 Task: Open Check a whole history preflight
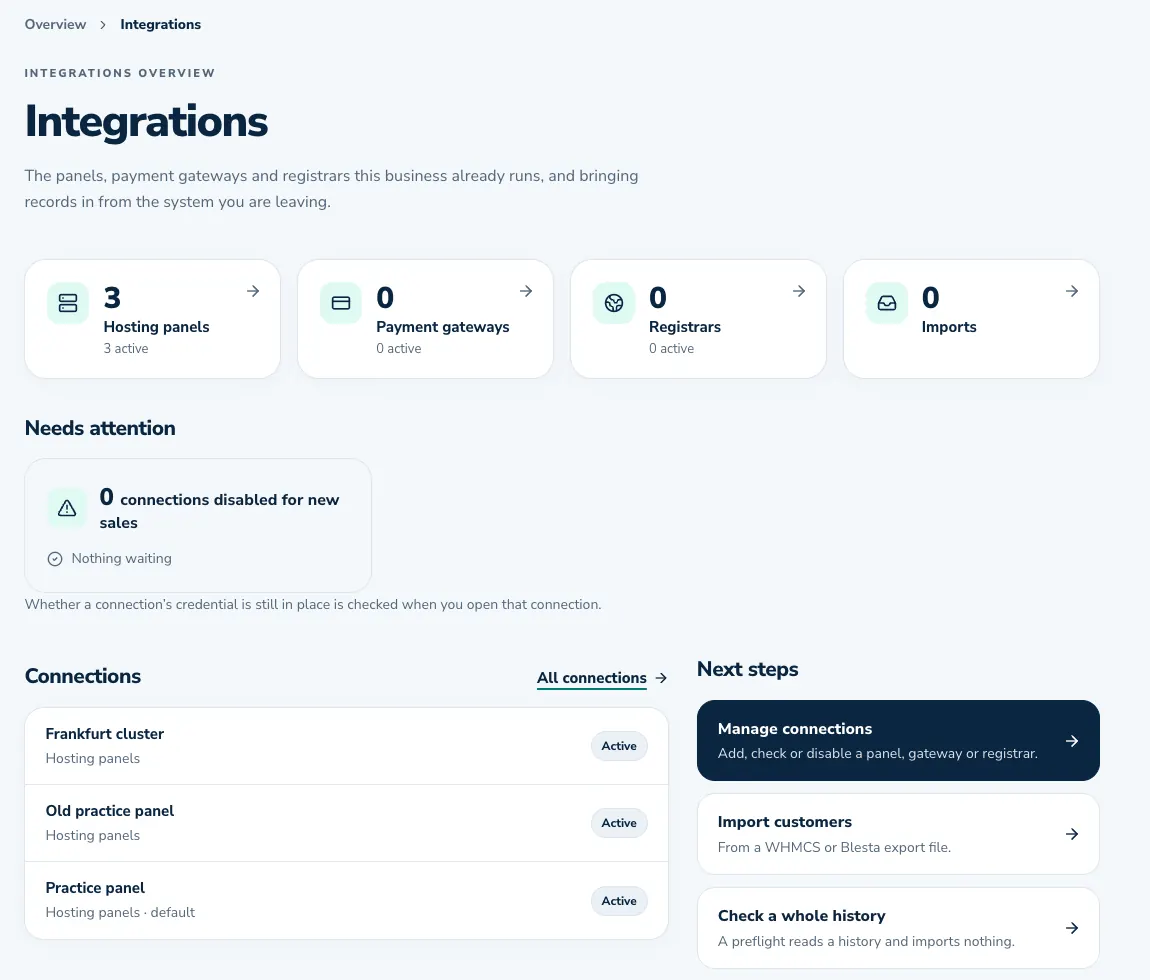coord(898,928)
